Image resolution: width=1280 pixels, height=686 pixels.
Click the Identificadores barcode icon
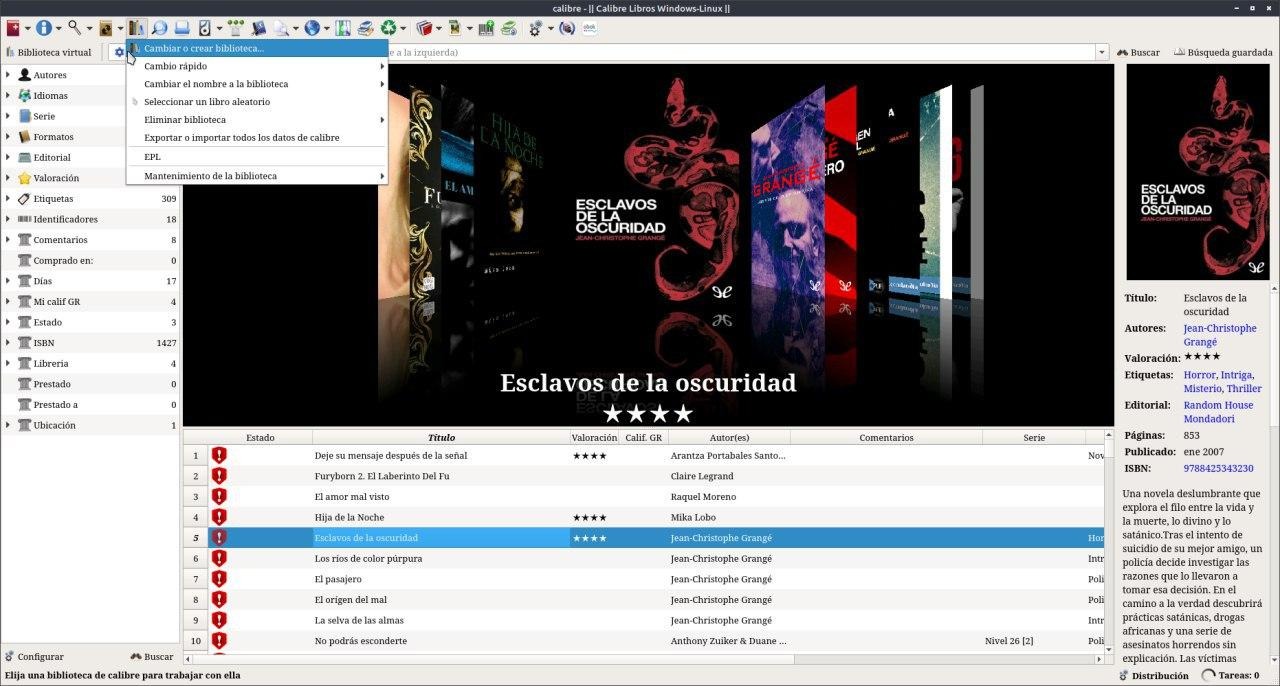click(x=25, y=219)
